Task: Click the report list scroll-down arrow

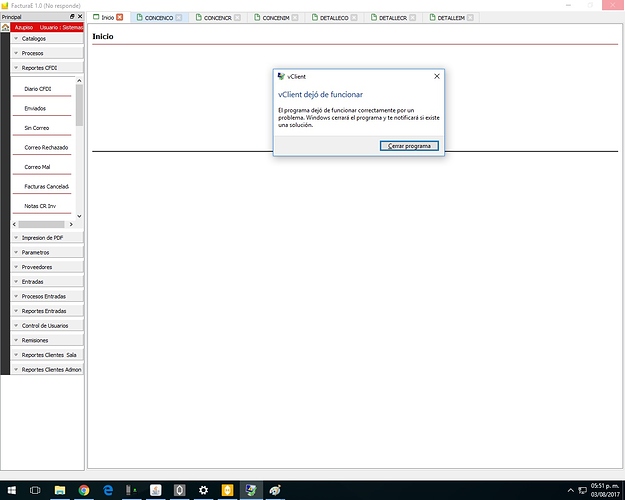Action: click(79, 216)
